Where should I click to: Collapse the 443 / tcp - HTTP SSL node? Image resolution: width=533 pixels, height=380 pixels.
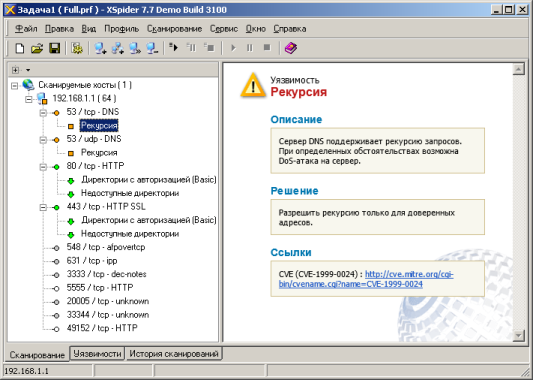[43, 207]
